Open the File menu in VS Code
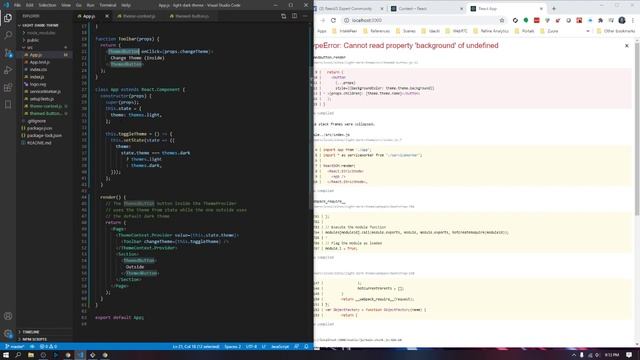 tap(17, 5)
